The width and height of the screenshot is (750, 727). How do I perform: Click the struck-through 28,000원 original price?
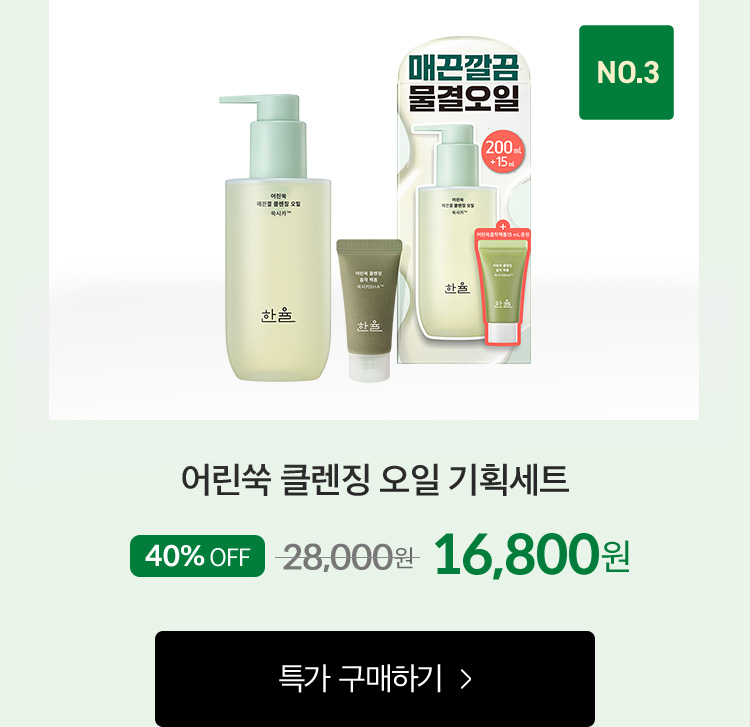click(348, 557)
